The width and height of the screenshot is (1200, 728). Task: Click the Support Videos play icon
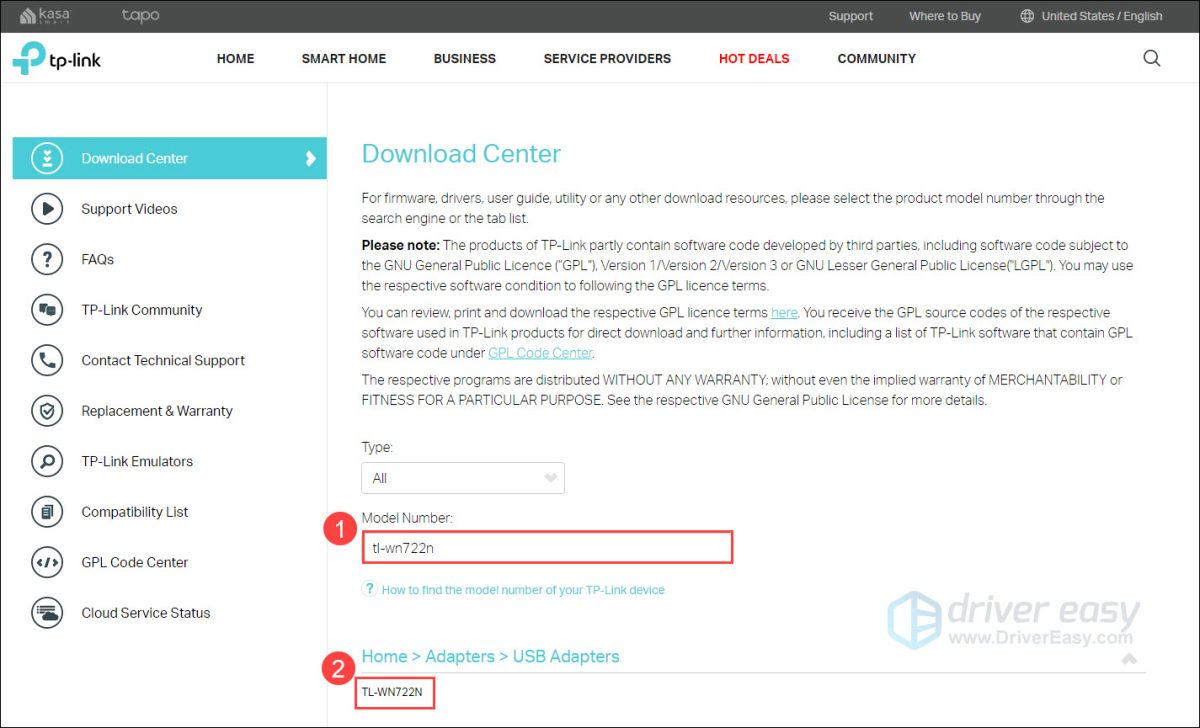click(x=47, y=209)
